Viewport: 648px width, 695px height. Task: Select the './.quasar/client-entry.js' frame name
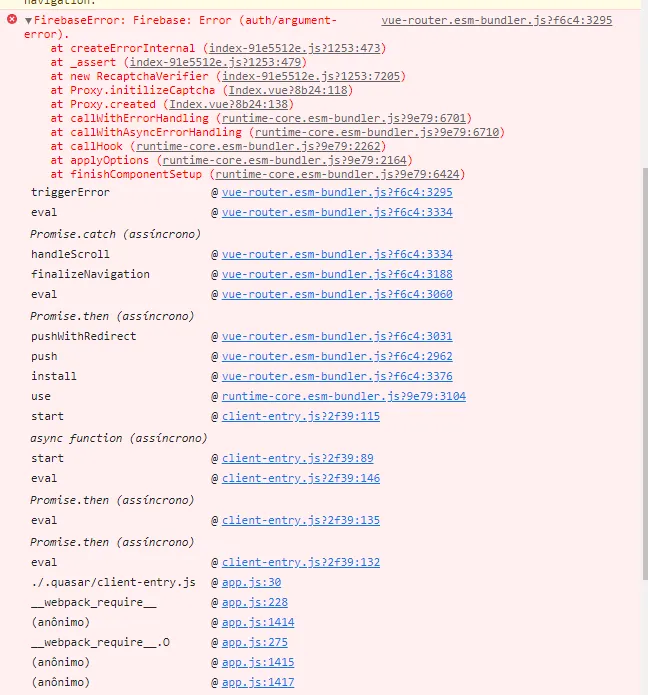pos(113,582)
